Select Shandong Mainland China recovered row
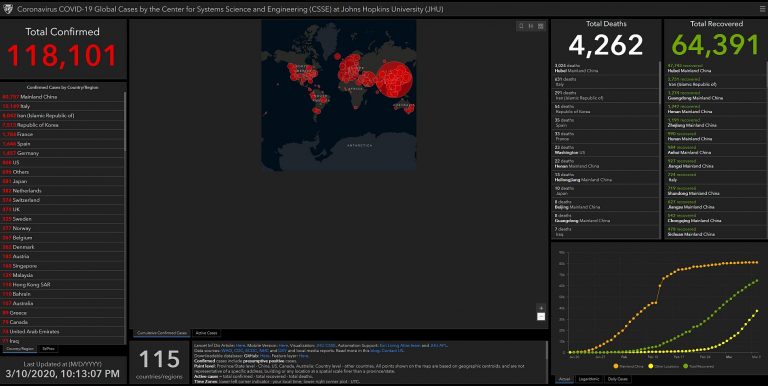768x386 pixels. coord(715,191)
